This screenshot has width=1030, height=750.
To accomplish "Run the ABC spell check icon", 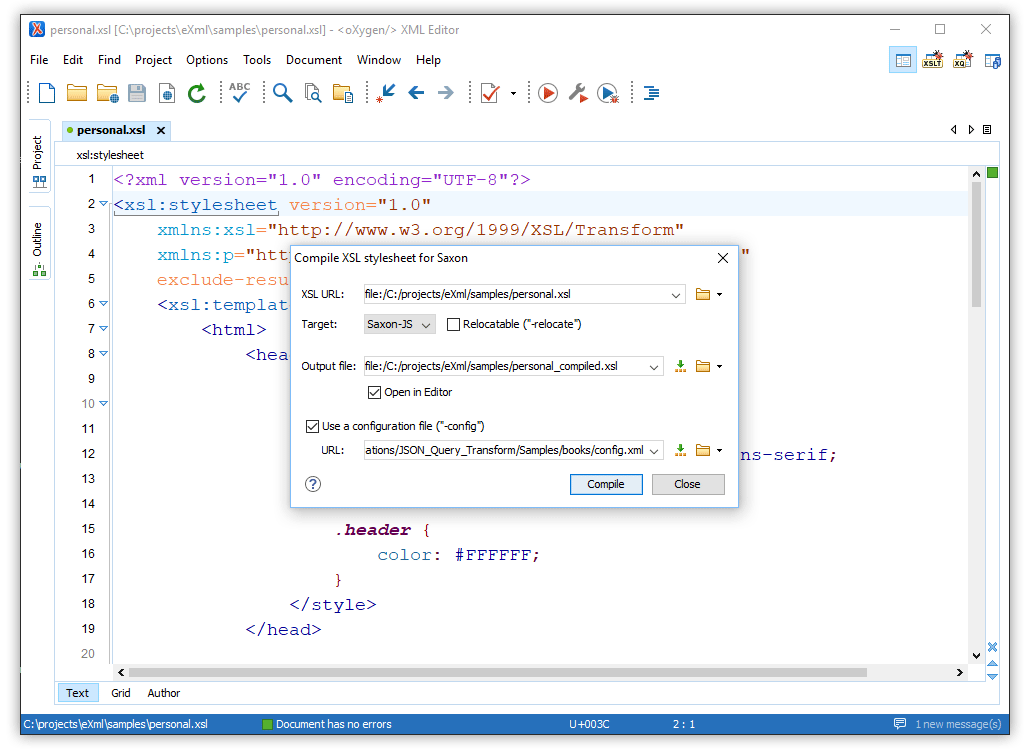I will point(240,92).
